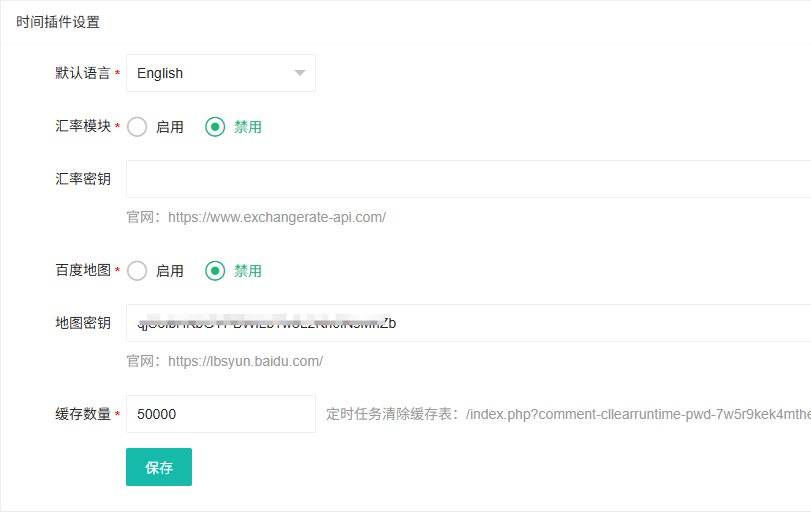This screenshot has height=512, width=811.
Task: Select 禁用 for 百度地图
Action: 215,271
